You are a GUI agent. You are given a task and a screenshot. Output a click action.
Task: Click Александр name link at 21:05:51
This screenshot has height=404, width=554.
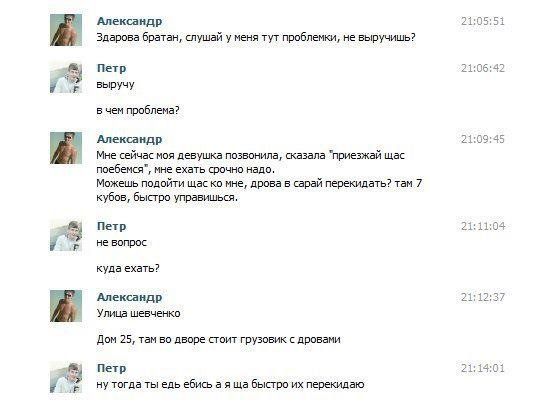click(129, 21)
